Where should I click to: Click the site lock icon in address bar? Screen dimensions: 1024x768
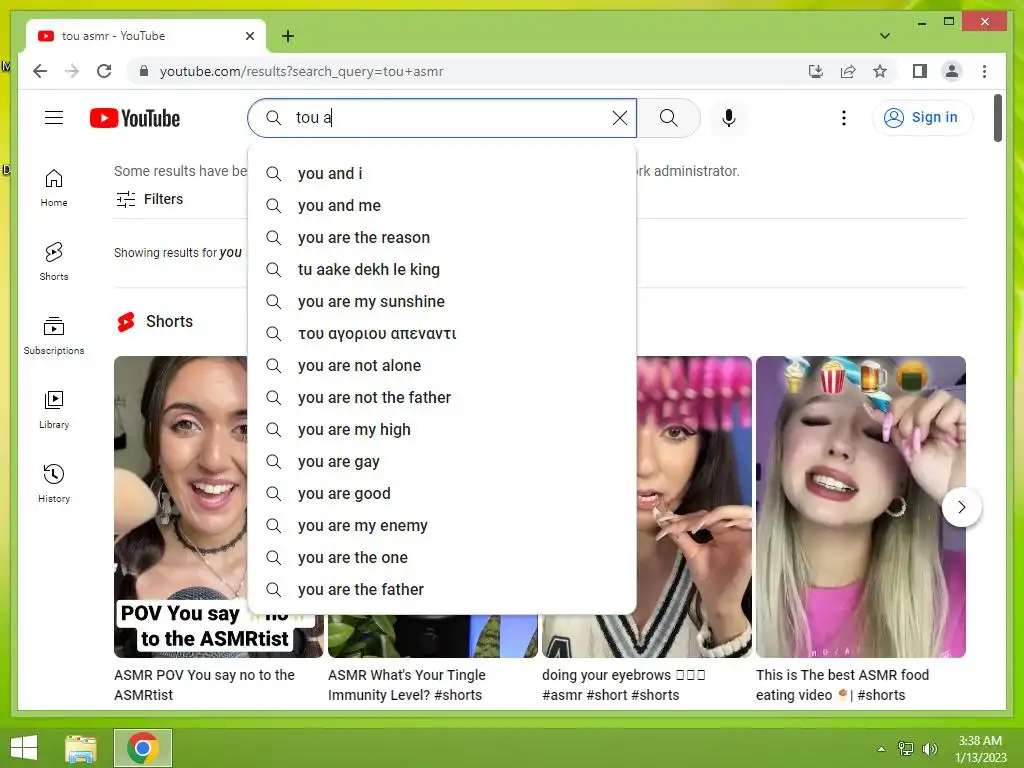coord(144,71)
